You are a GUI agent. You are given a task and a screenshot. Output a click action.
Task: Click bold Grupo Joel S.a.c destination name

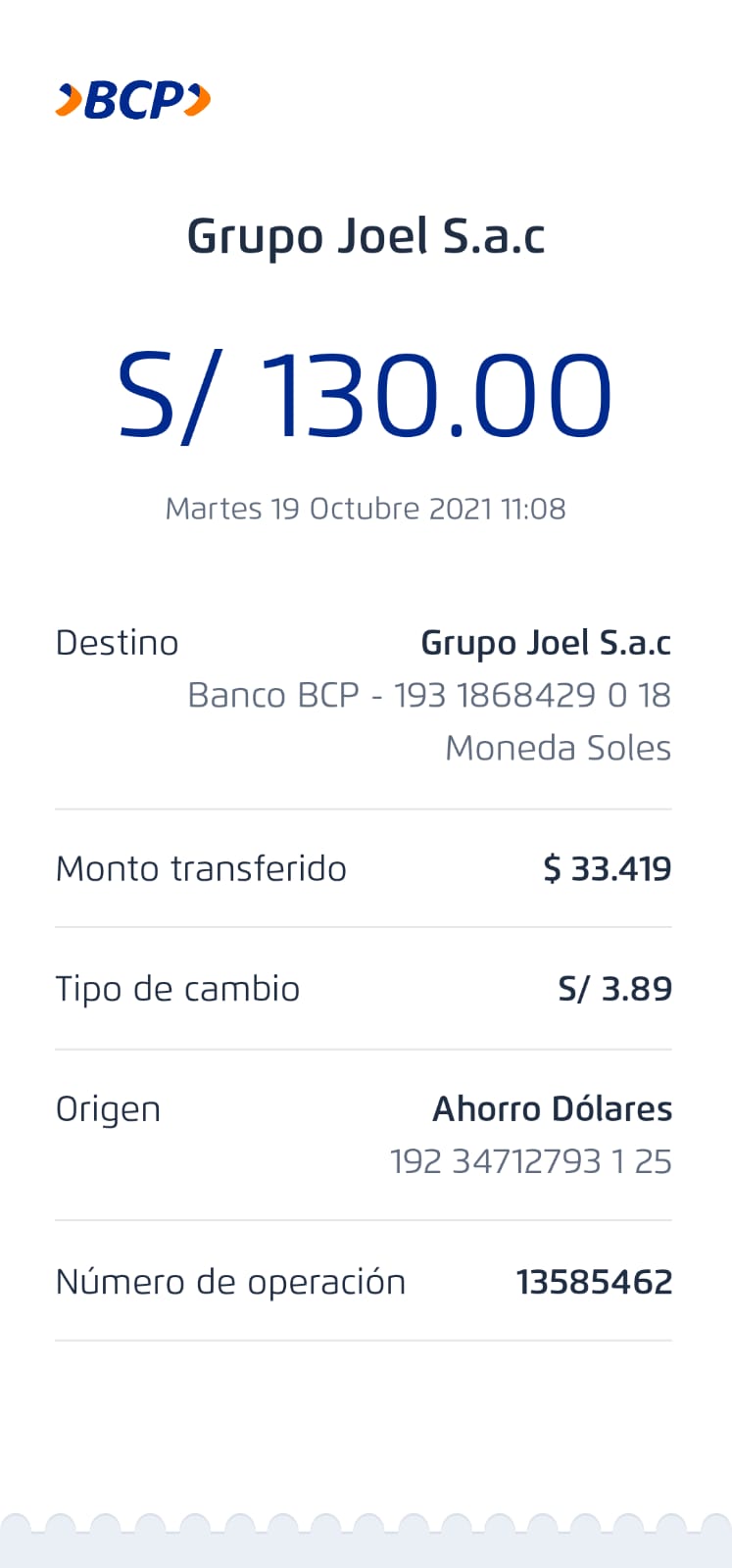546,643
